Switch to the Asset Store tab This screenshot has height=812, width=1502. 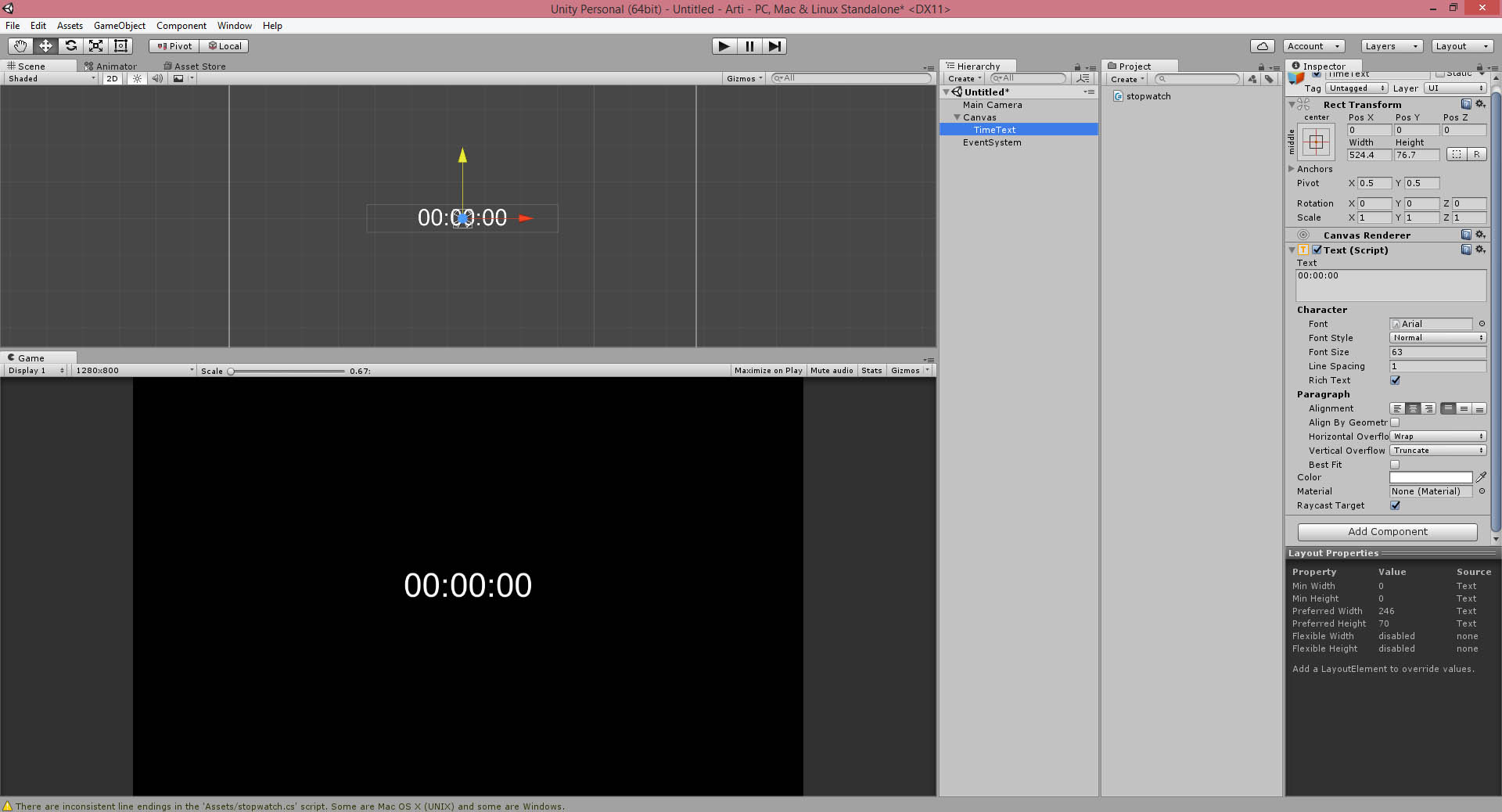point(195,66)
